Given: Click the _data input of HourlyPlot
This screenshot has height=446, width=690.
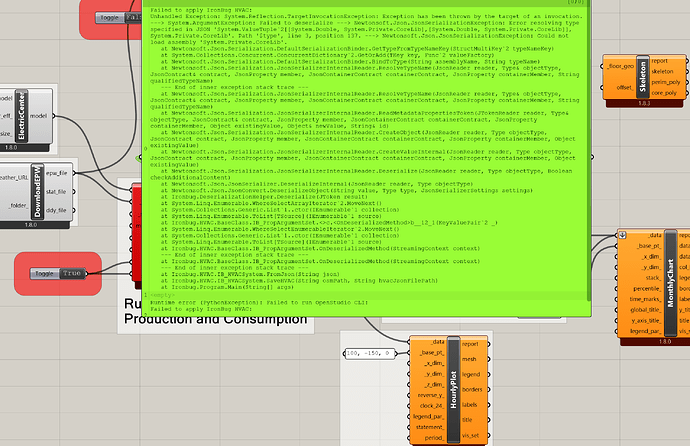Looking at the screenshot, I should (438, 342).
